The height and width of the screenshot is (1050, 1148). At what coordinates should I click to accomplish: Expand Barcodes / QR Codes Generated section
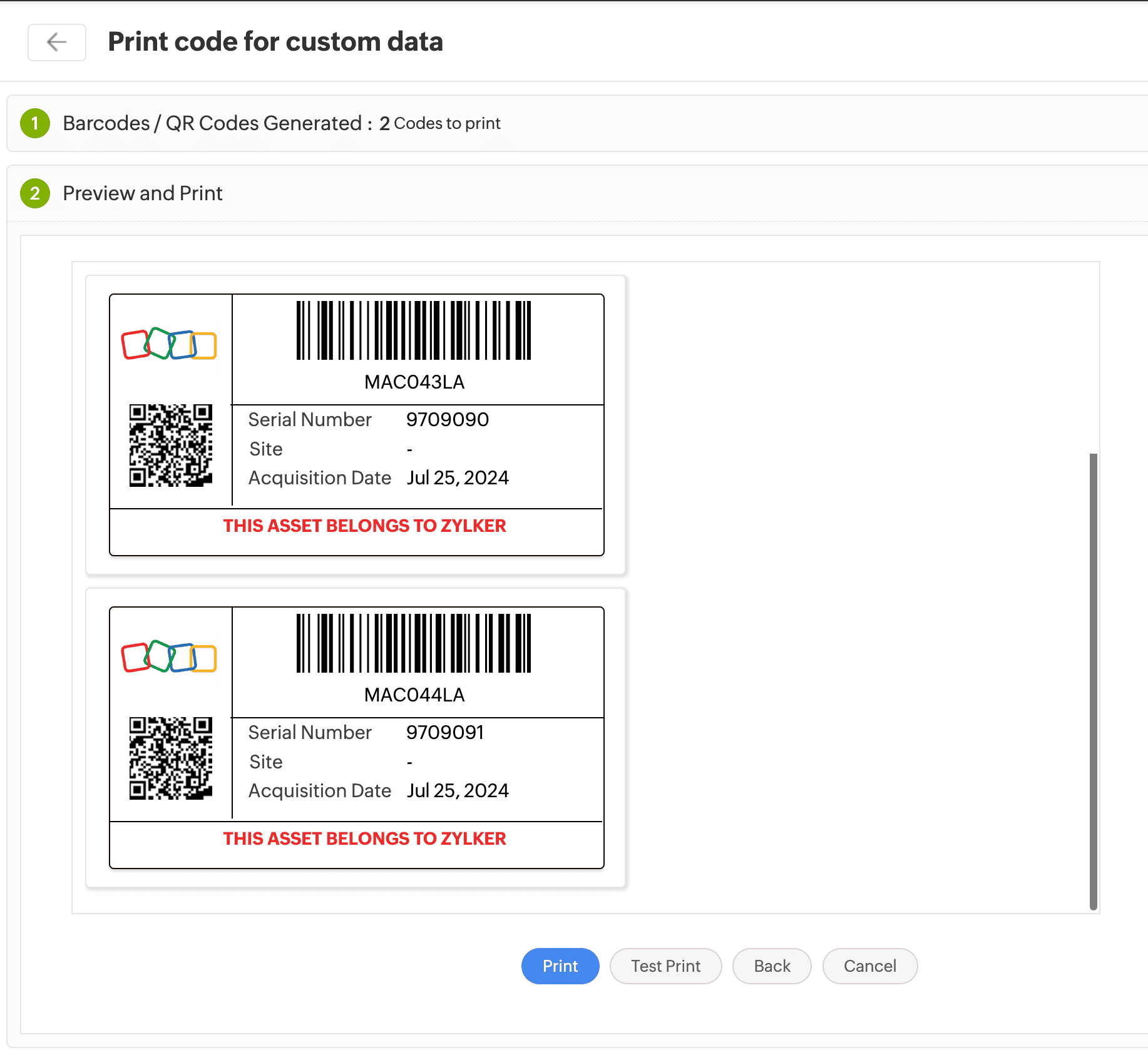(213, 123)
